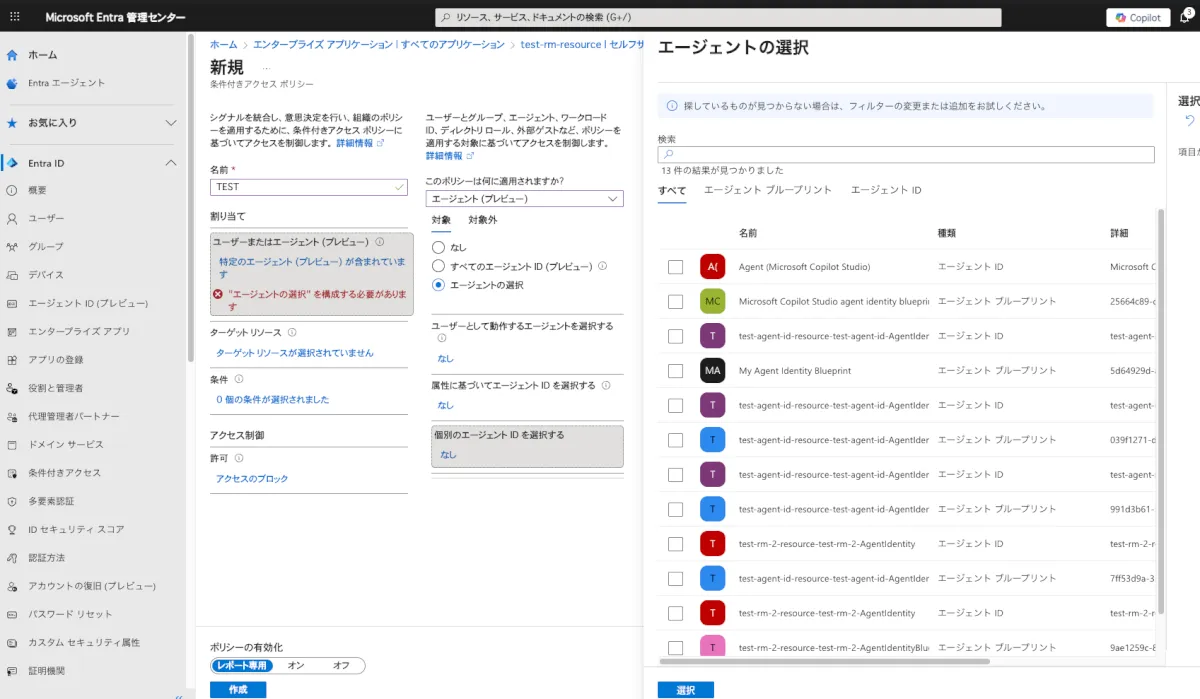
Task: Choose the なし radio button
Action: point(438,247)
